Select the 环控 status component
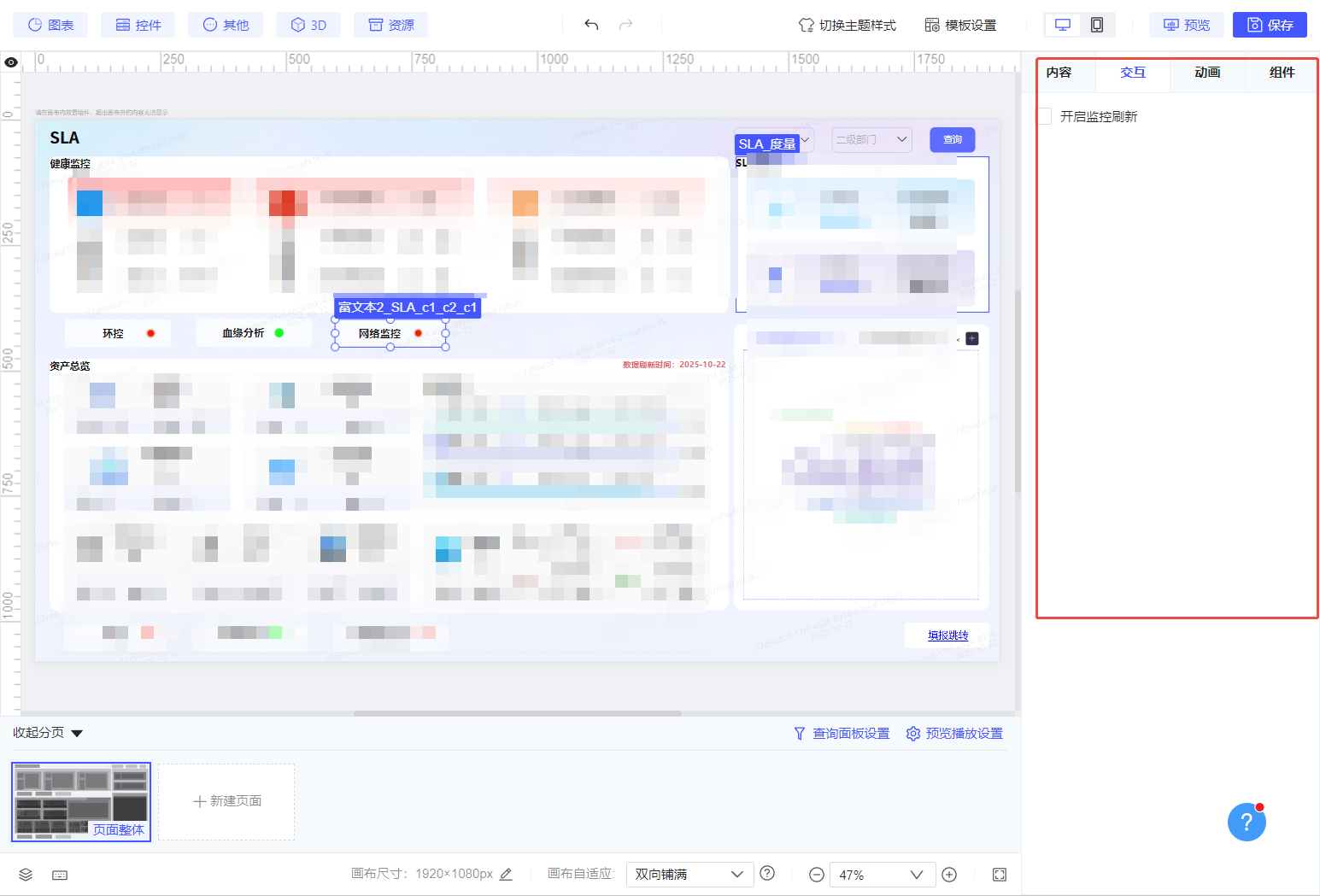 tap(118, 333)
